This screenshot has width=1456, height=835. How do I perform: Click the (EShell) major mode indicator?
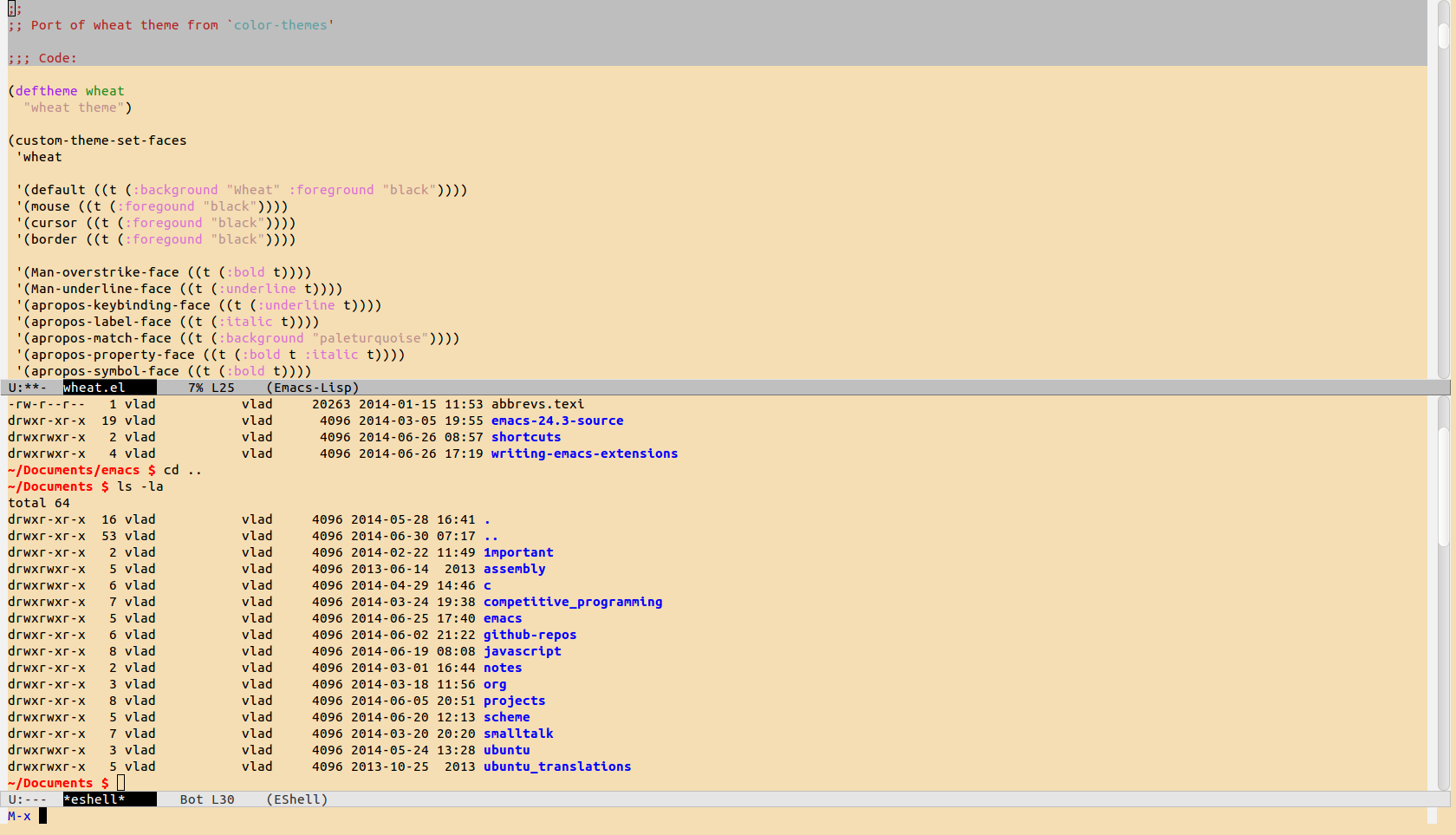(297, 799)
